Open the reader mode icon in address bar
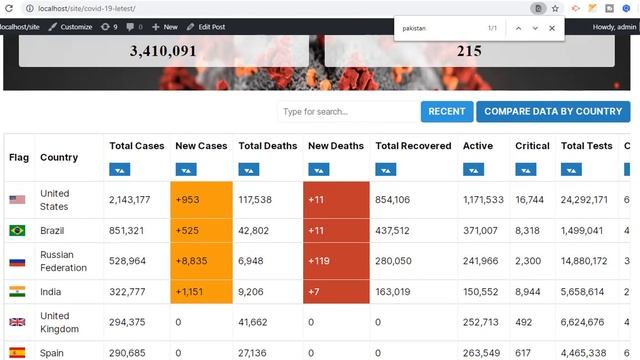 (x=538, y=8)
